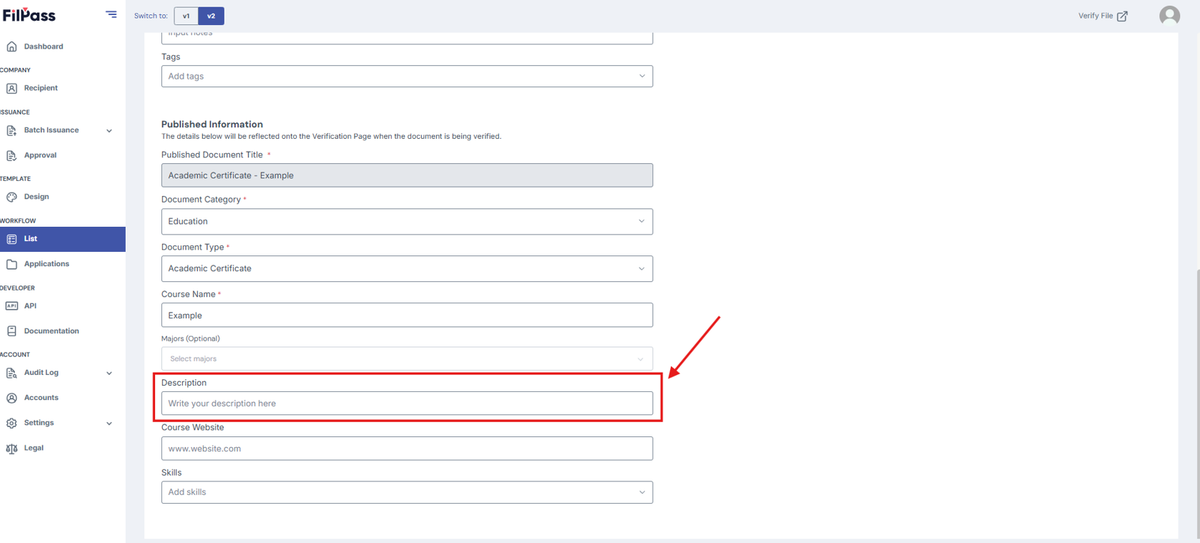Open the Tags dropdown

(x=407, y=76)
